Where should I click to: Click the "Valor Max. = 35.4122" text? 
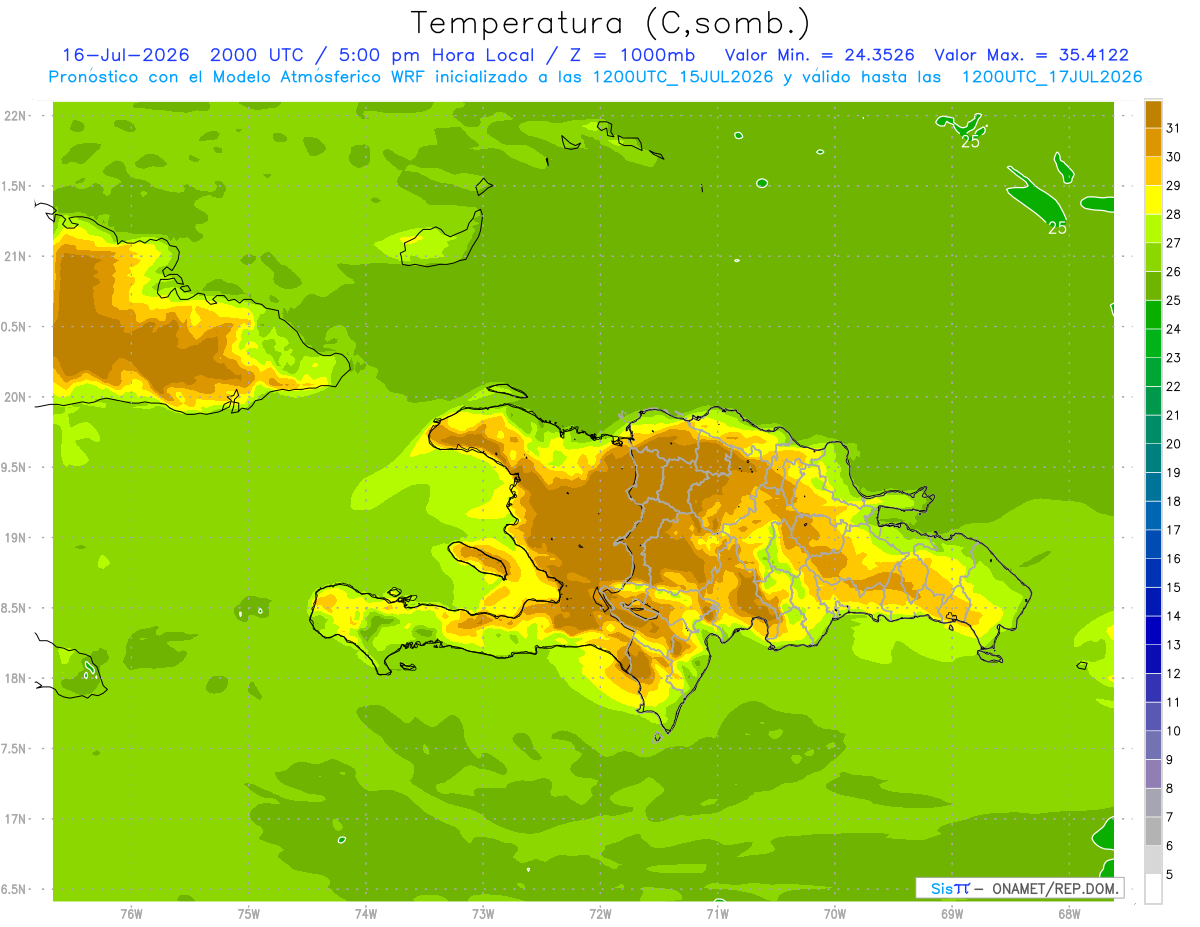(1031, 55)
